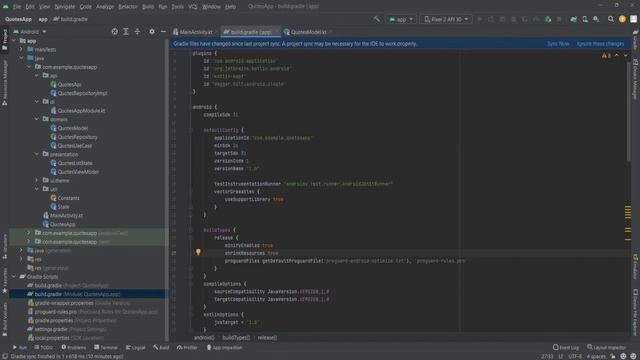Open the Tools menu

178,7
